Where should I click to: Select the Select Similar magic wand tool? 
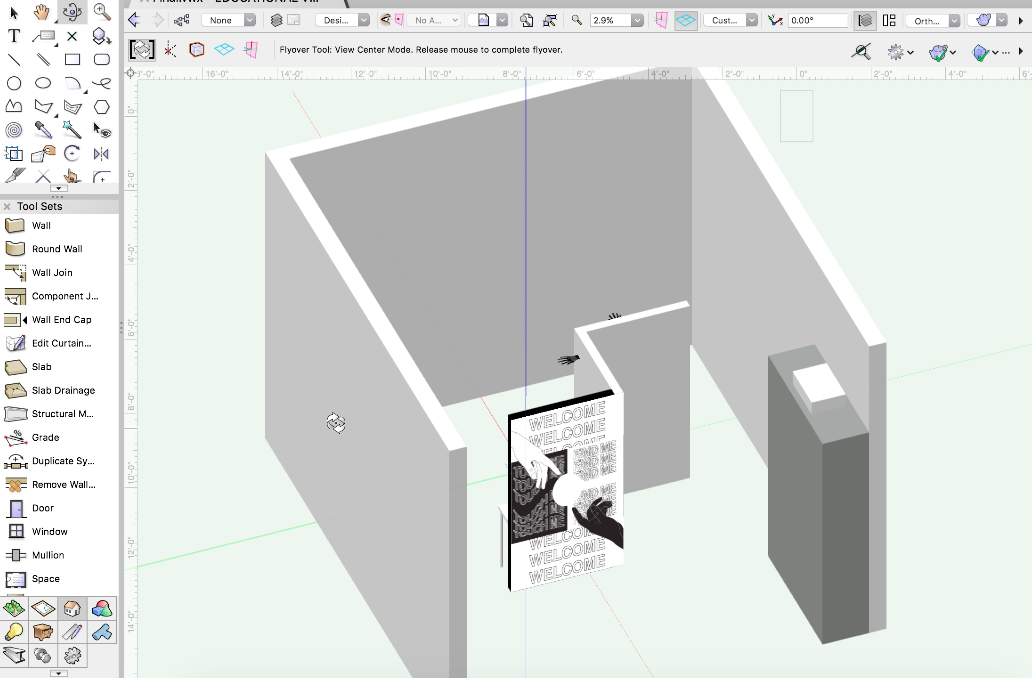click(x=72, y=130)
